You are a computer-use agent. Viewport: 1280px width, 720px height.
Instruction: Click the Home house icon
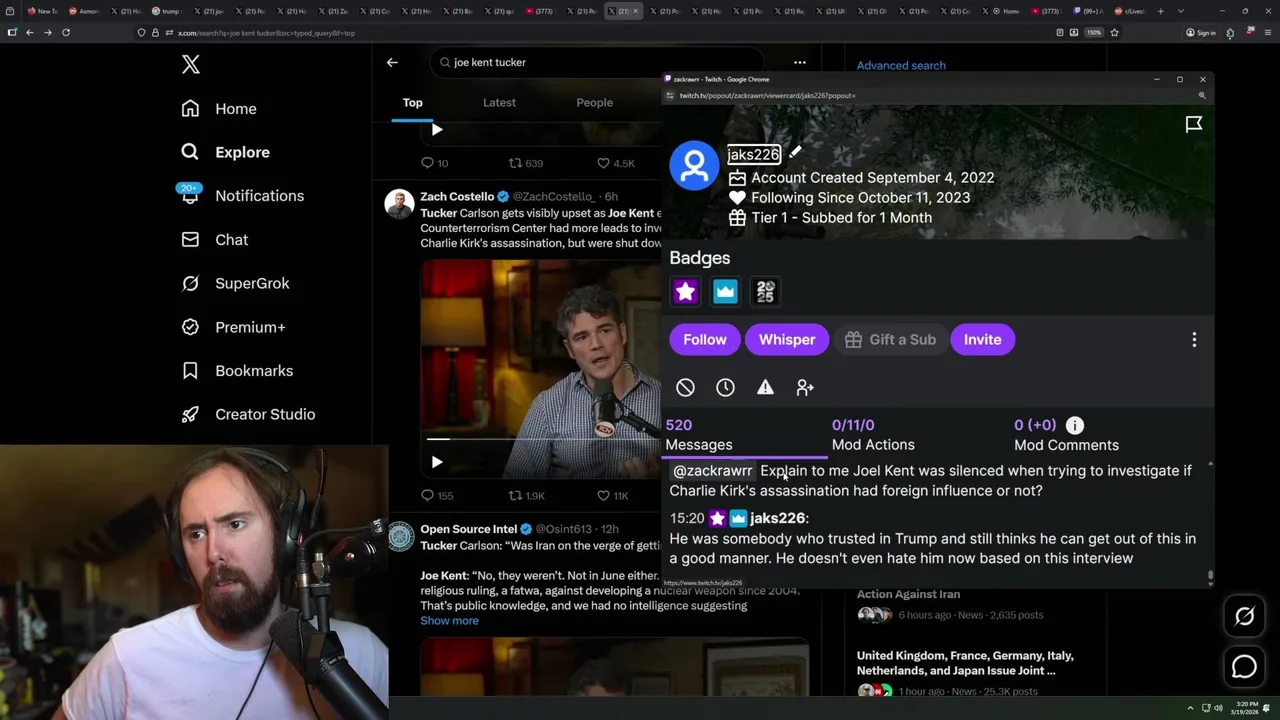(190, 109)
